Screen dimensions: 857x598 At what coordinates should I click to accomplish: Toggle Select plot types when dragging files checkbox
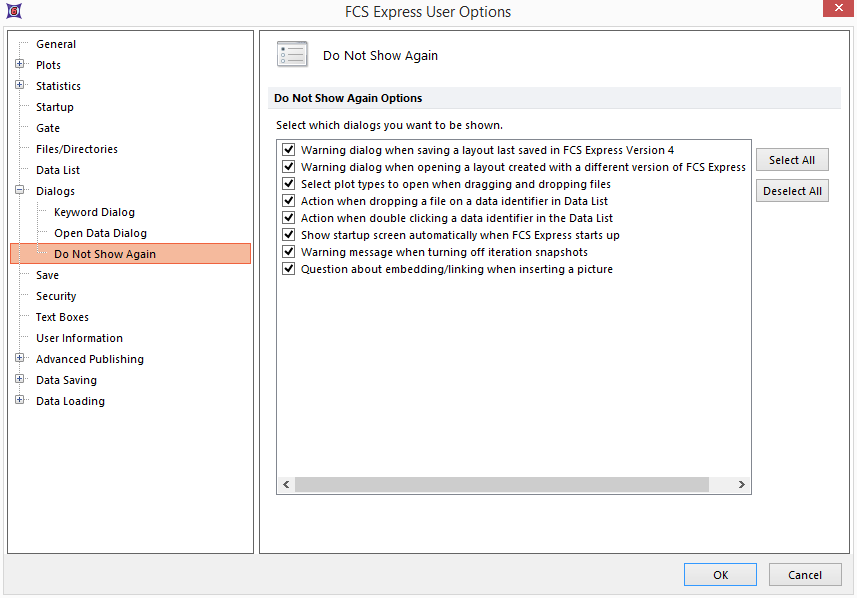[x=289, y=184]
